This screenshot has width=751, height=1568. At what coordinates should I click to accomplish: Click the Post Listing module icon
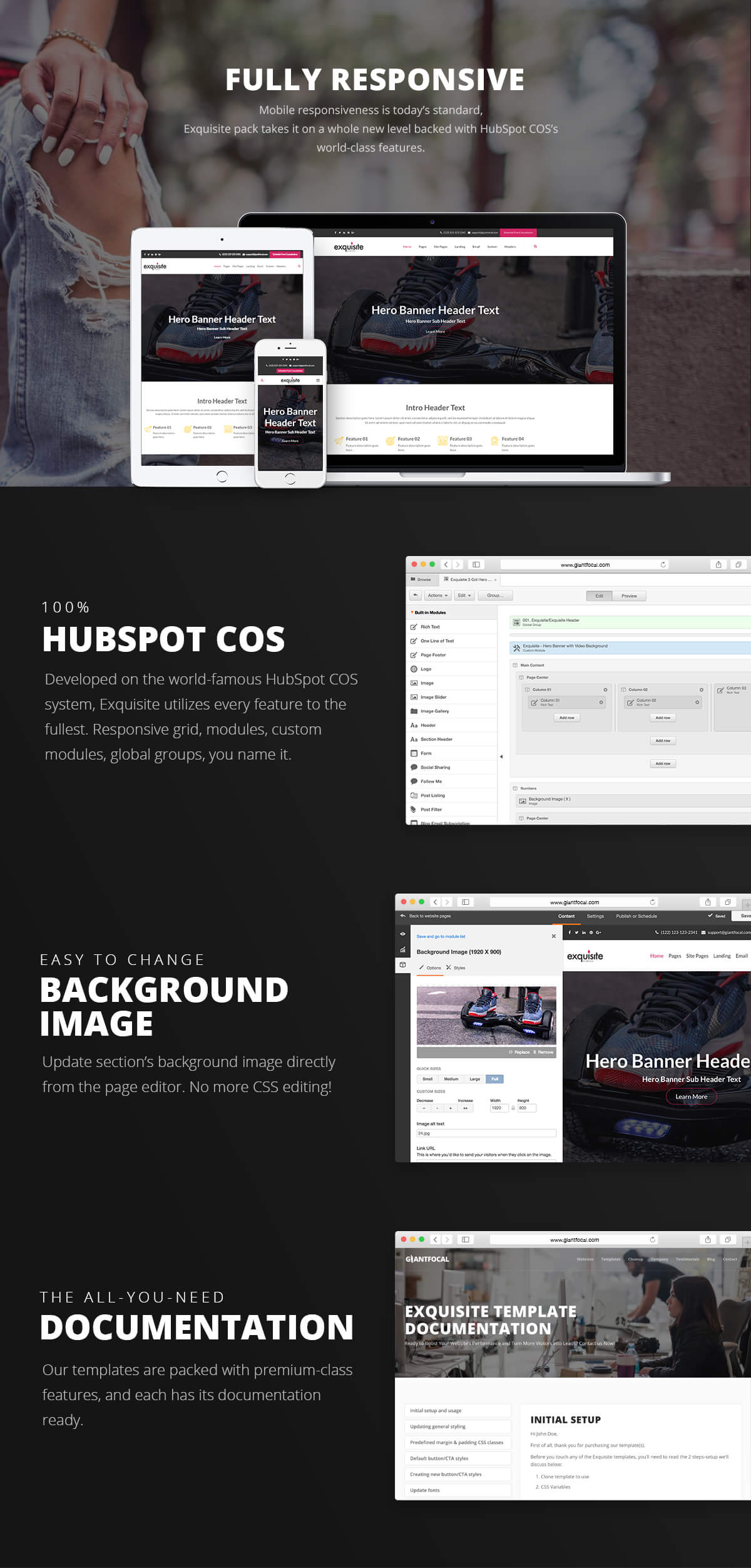[x=414, y=795]
